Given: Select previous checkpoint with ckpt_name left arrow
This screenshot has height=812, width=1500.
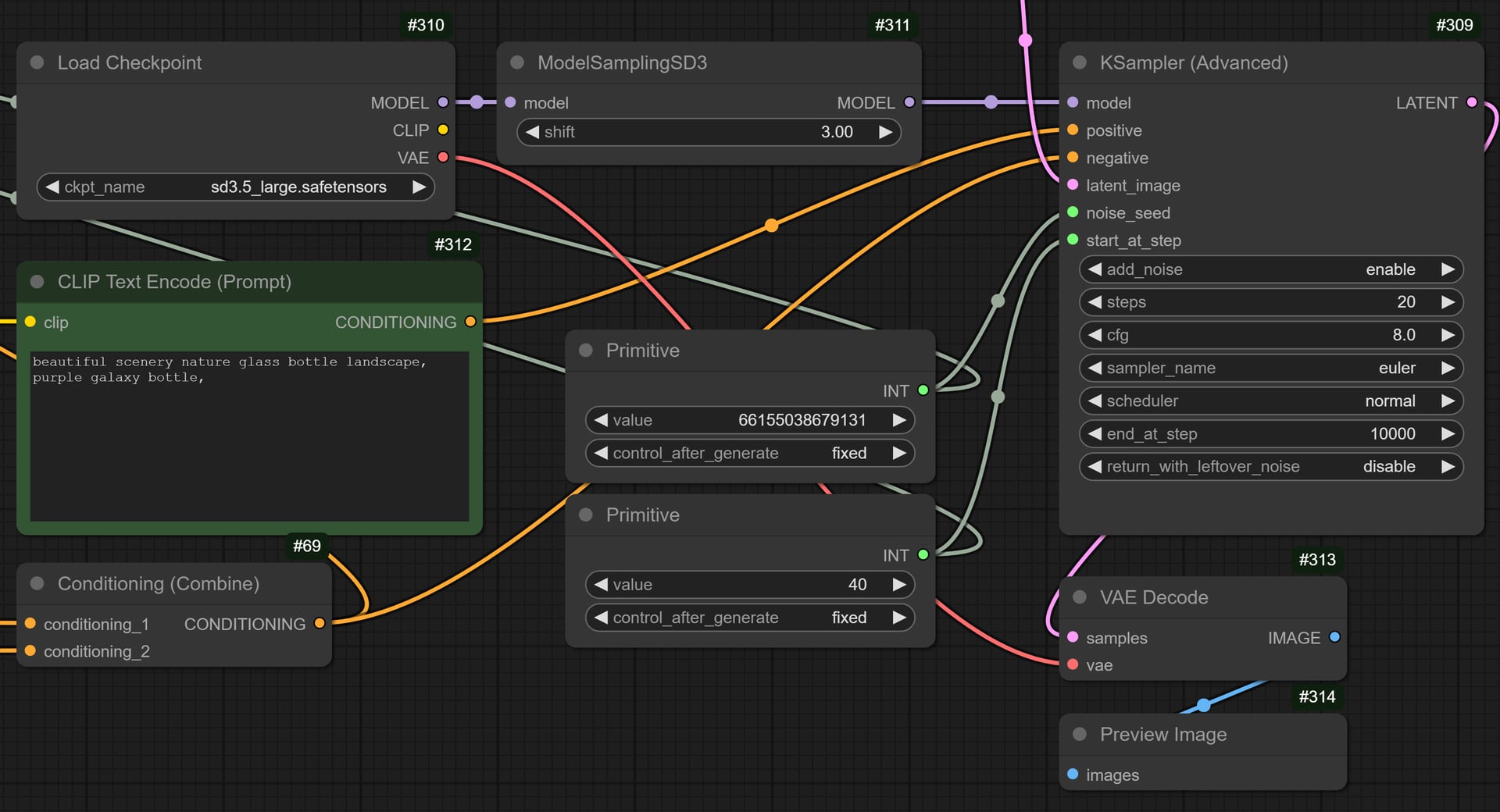Looking at the screenshot, I should [x=52, y=187].
